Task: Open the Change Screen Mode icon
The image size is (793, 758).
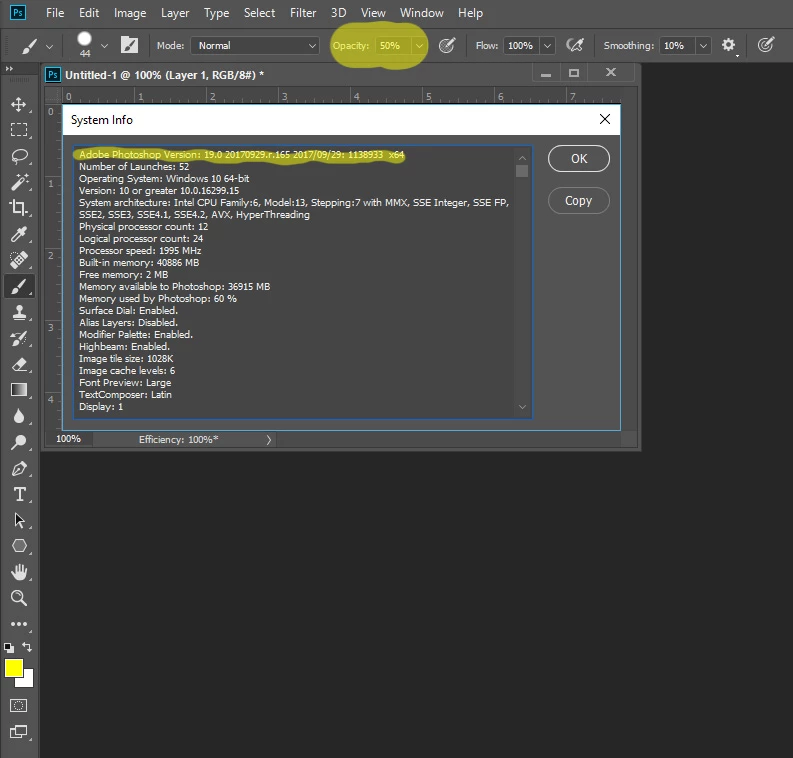Action: pyautogui.click(x=19, y=731)
